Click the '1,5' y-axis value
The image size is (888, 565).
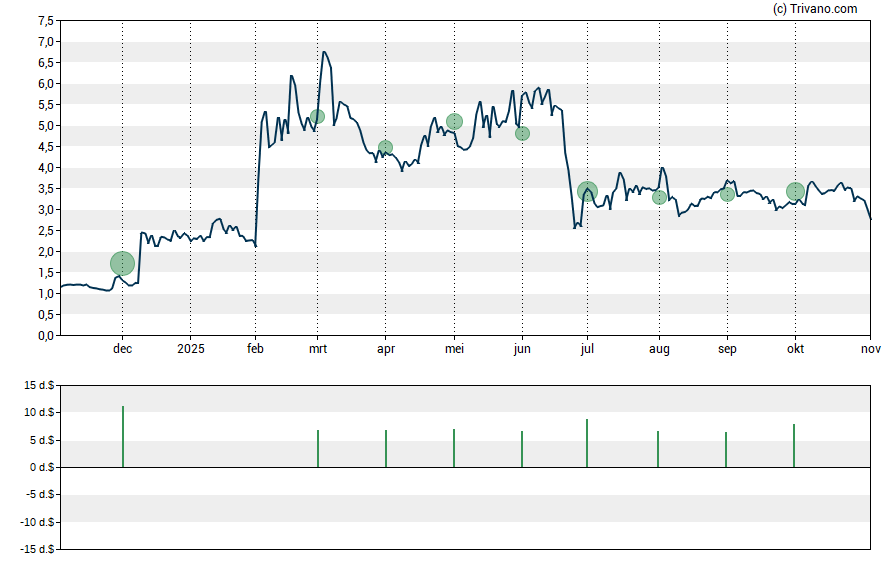(x=46, y=273)
